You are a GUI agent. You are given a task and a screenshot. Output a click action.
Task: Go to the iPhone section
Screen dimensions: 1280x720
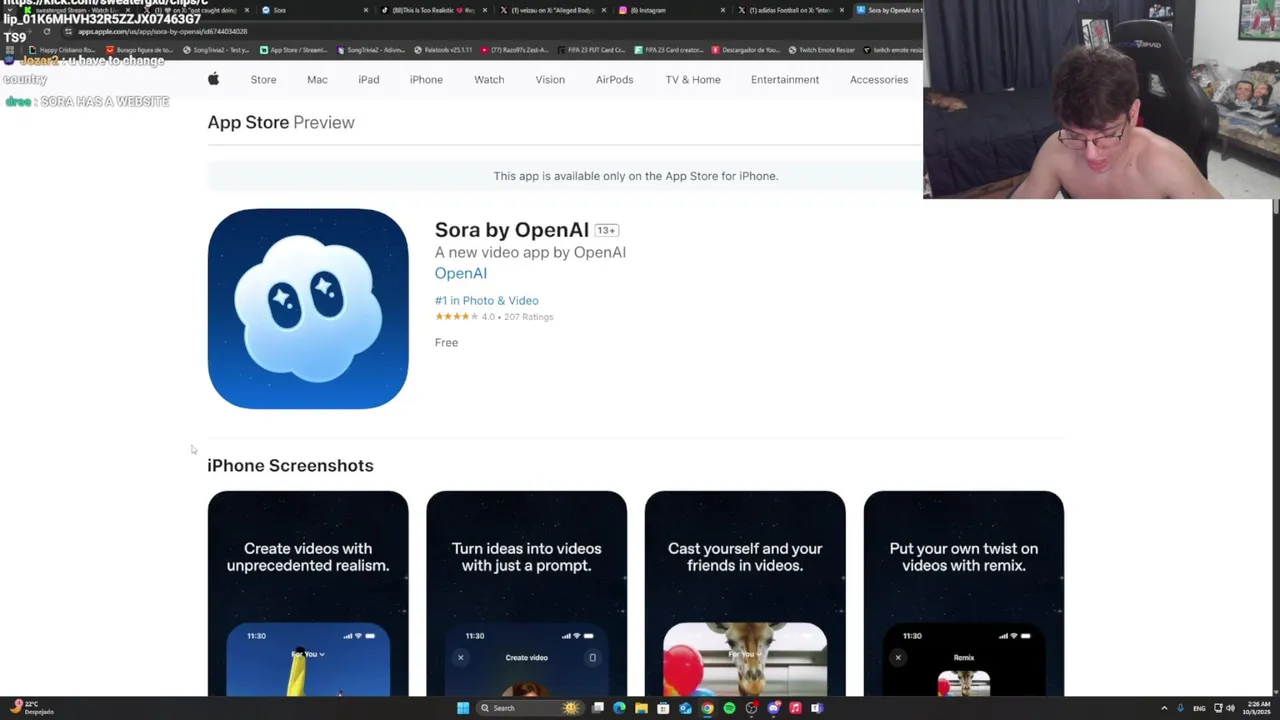[426, 79]
